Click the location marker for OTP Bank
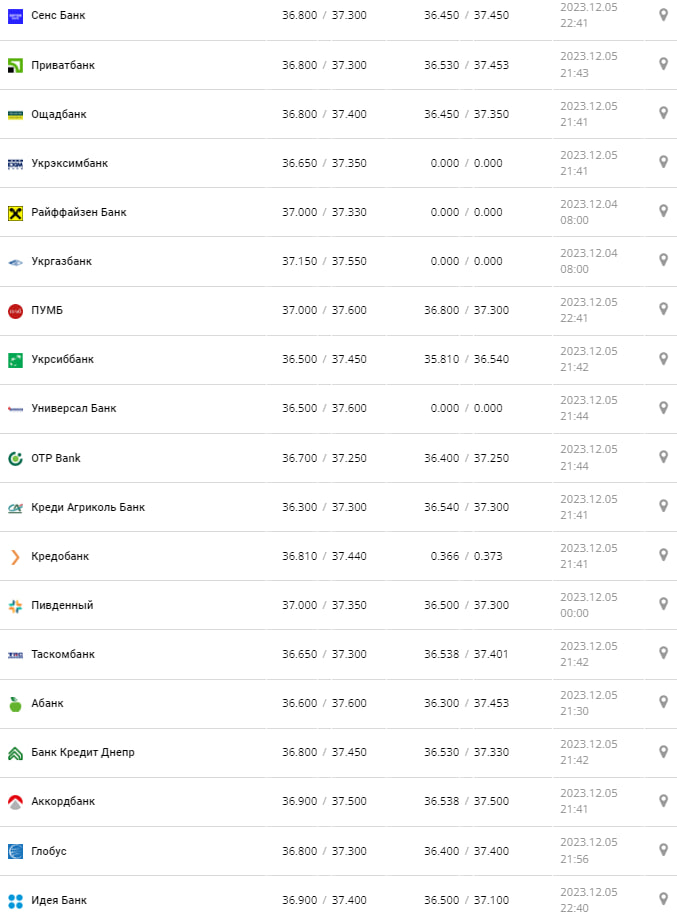 [663, 457]
